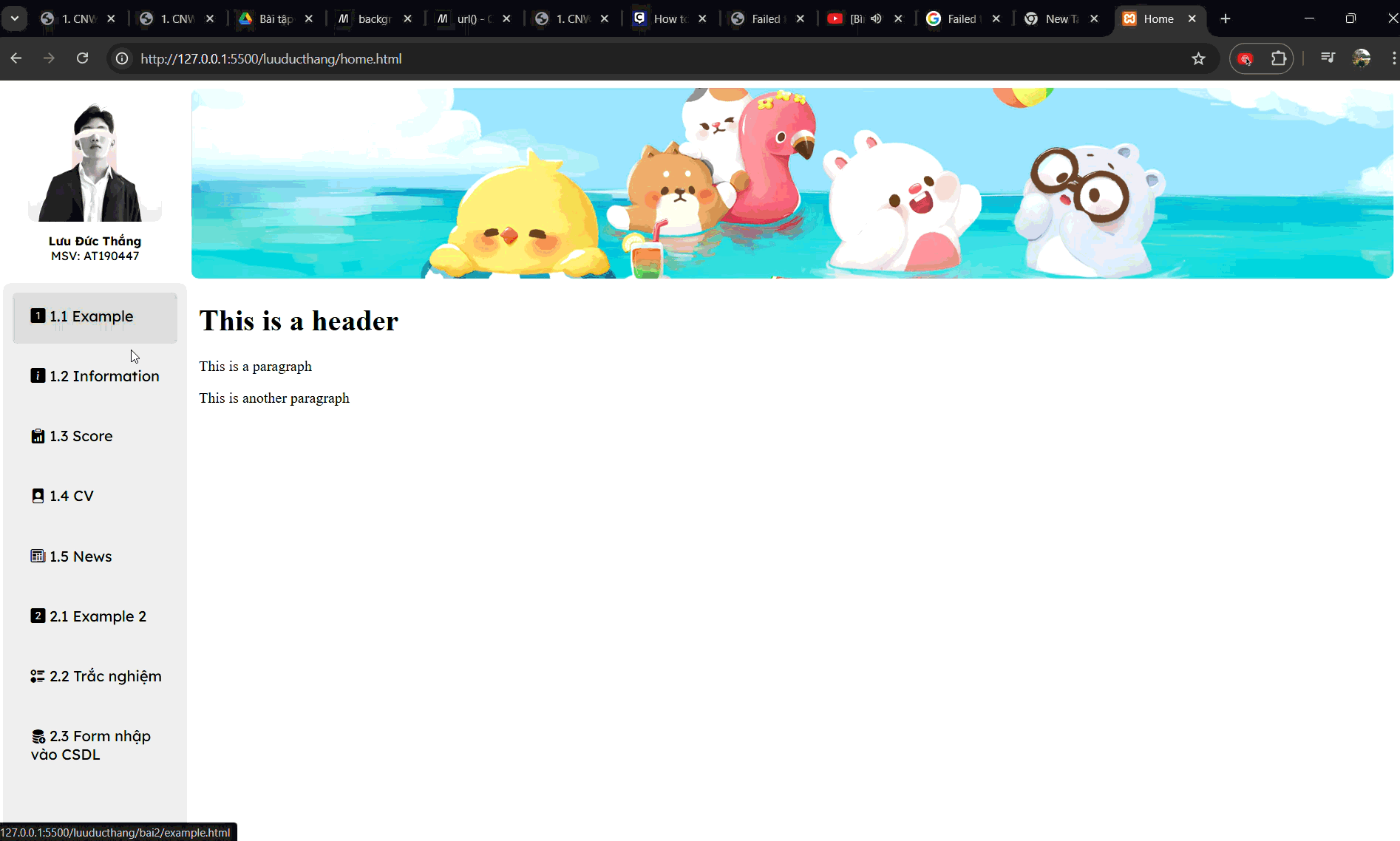
Task: Open the Chrome three-dot menu
Action: 1393,58
